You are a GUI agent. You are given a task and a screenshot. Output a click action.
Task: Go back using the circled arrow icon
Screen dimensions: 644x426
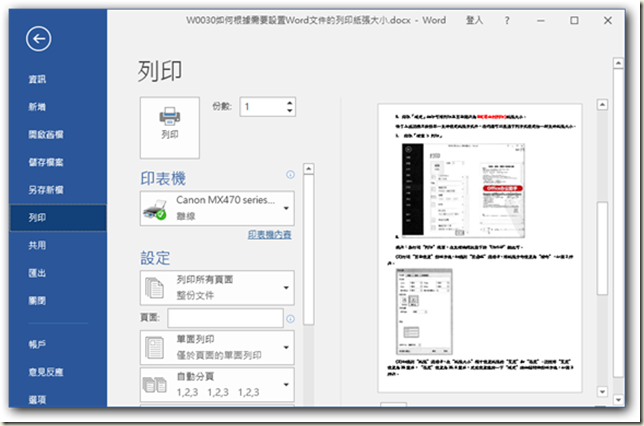[x=39, y=39]
